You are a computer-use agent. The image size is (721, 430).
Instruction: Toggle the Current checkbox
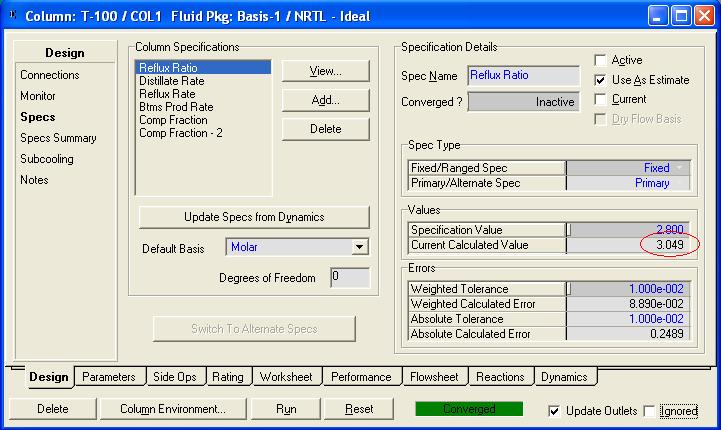[601, 100]
